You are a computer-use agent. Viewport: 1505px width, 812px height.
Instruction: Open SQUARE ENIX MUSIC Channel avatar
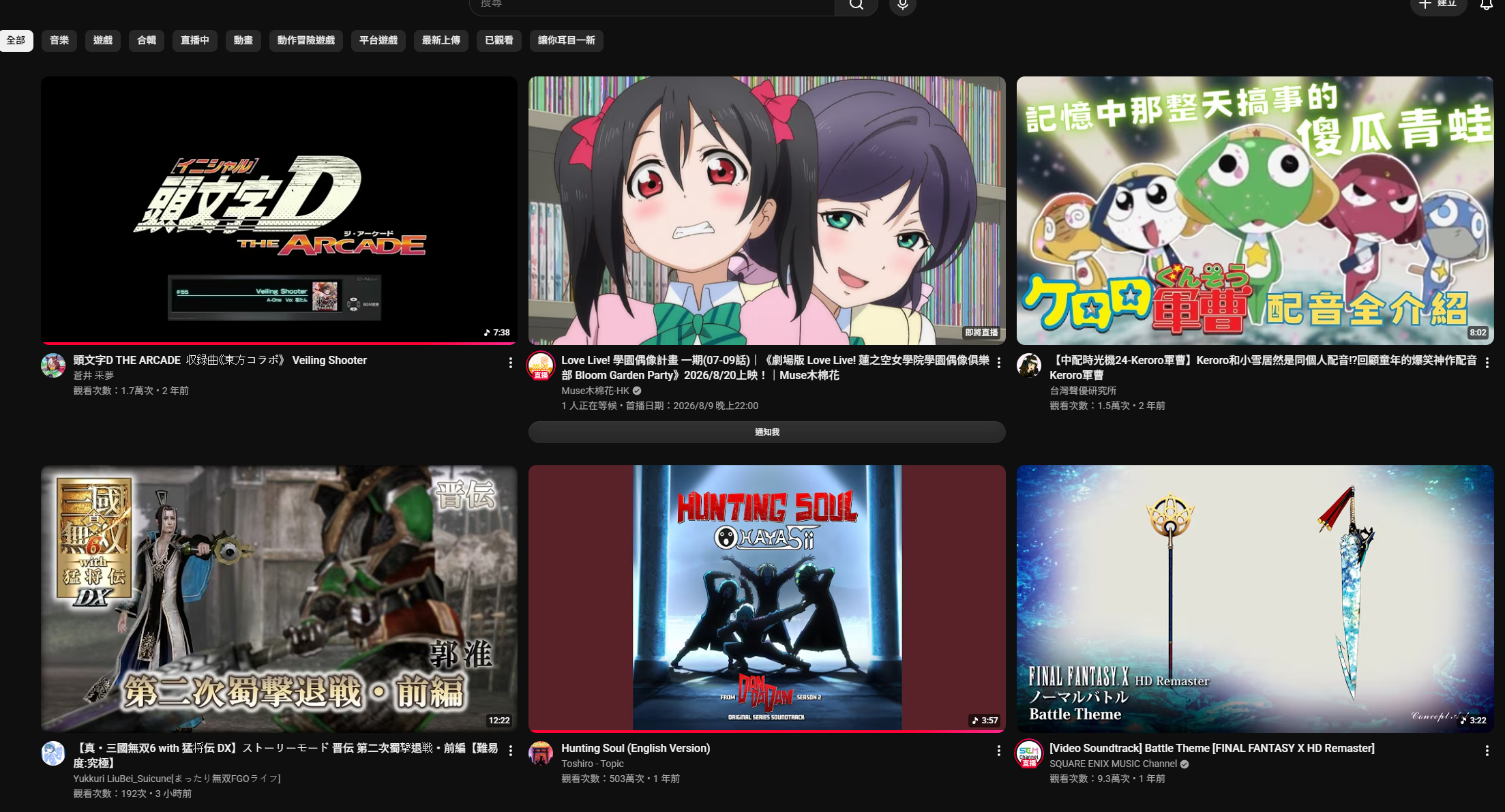(x=1029, y=753)
